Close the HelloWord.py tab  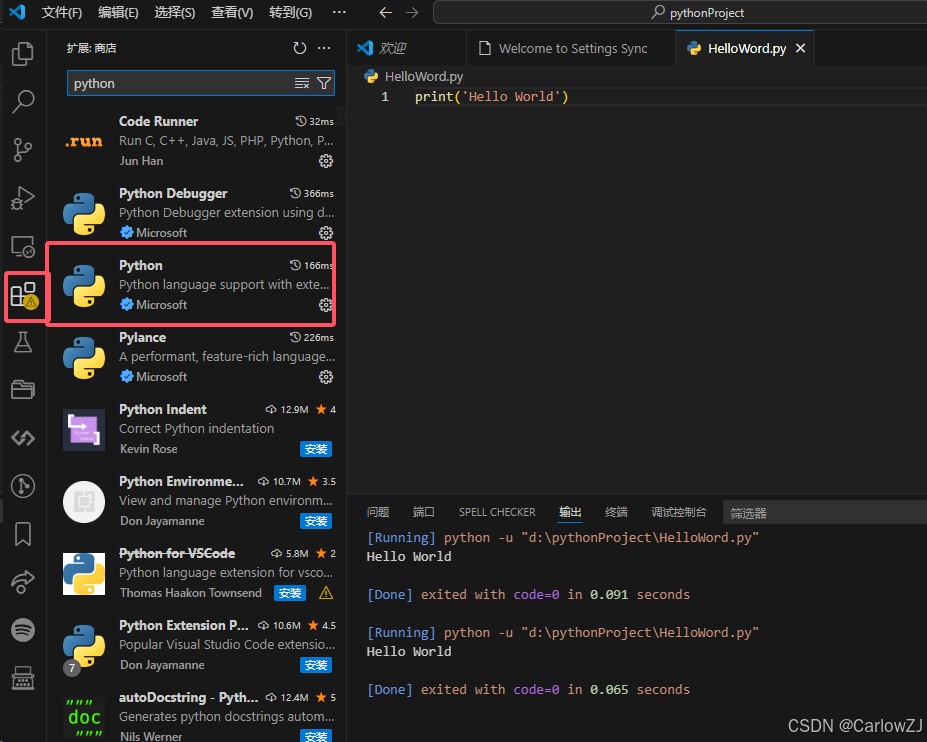click(800, 48)
